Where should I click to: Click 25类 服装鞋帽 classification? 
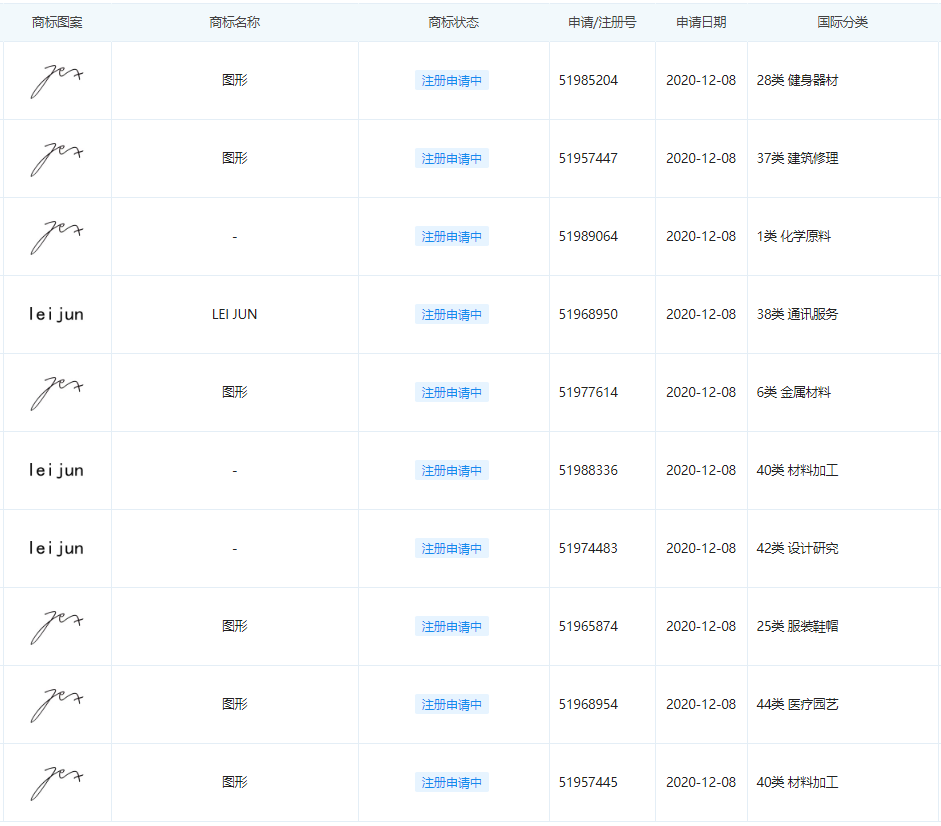pyautogui.click(x=798, y=627)
